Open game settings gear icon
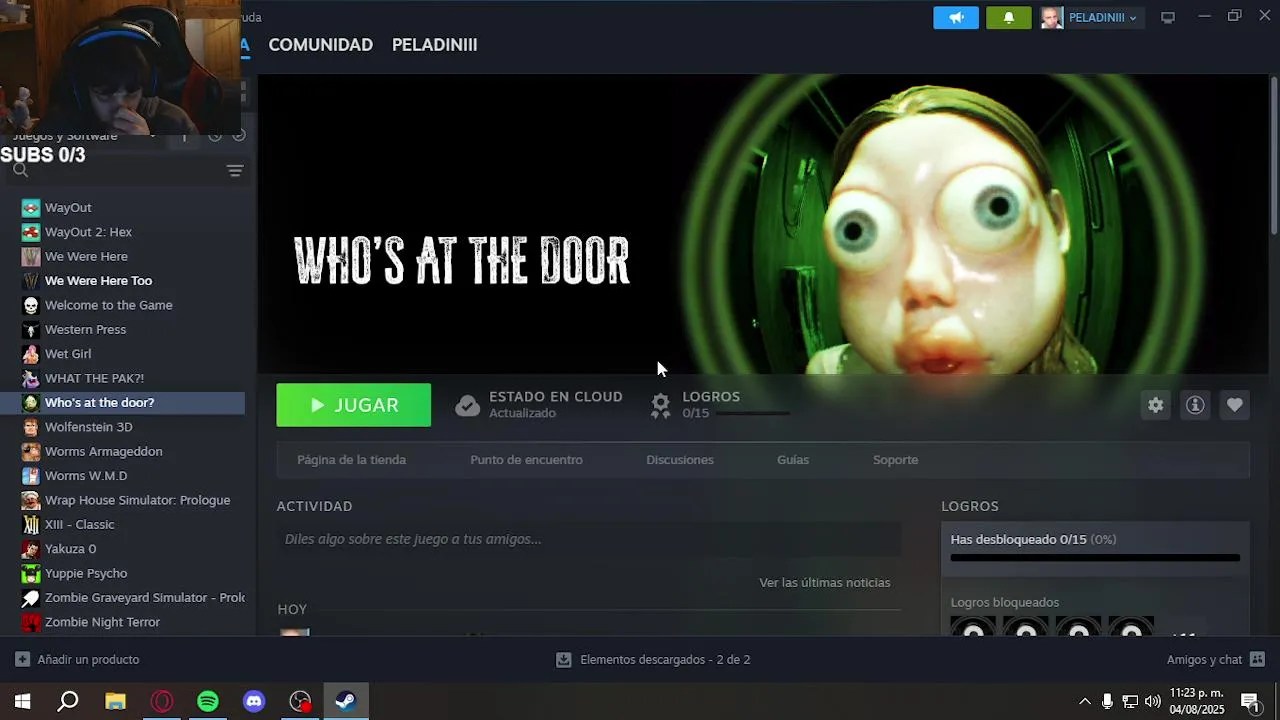 1155,405
